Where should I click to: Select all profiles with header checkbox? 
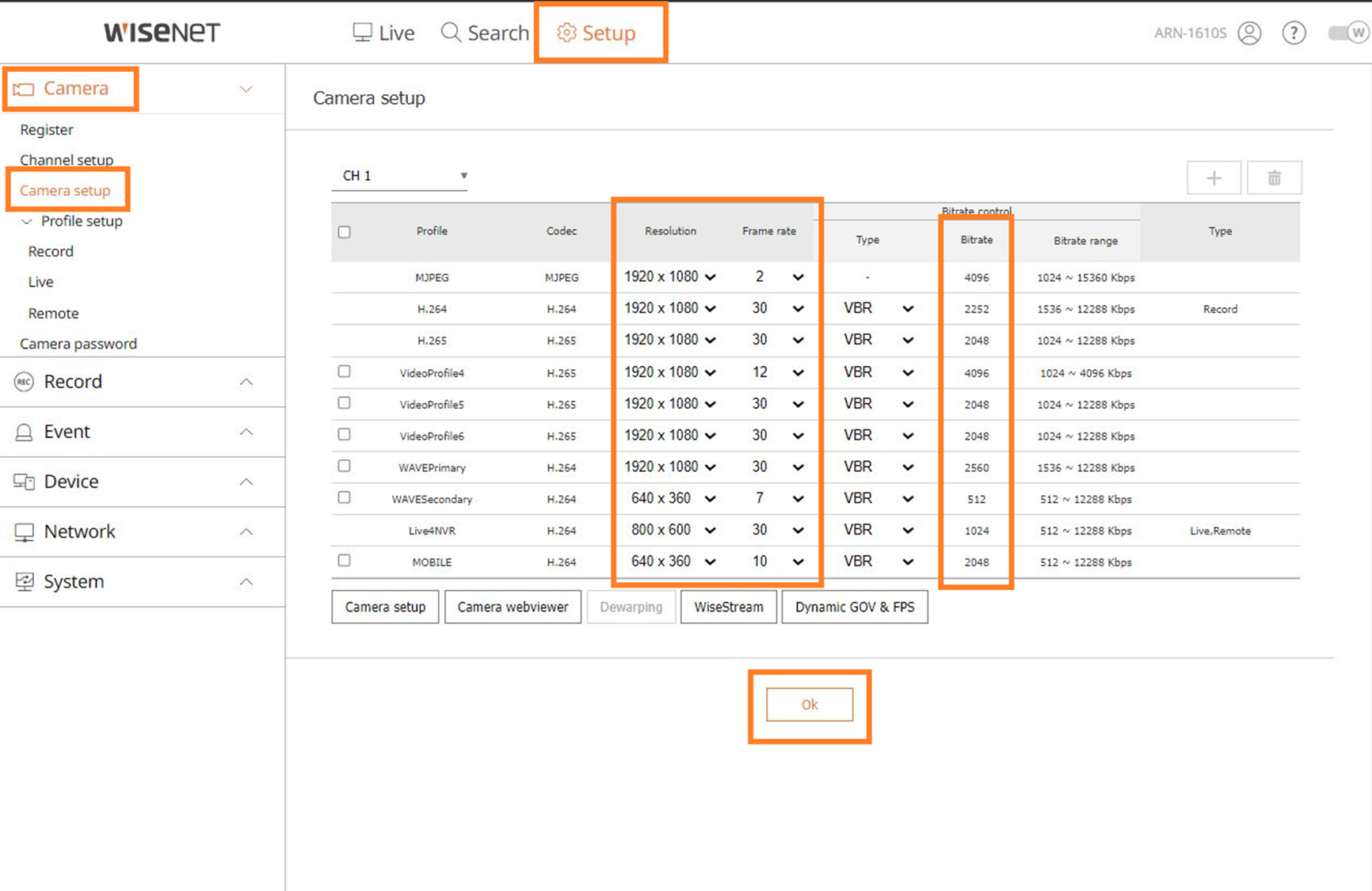click(344, 232)
